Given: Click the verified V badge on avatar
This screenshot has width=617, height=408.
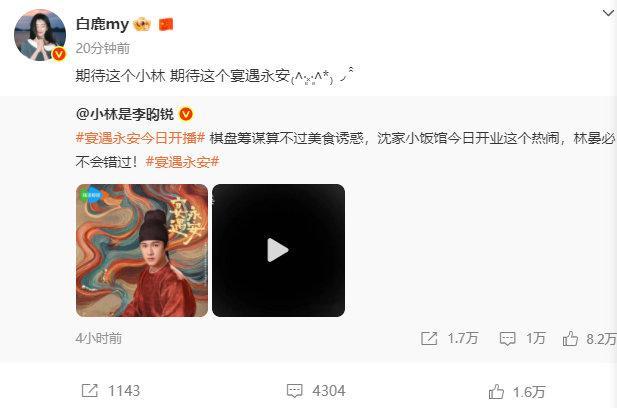Looking at the screenshot, I should [x=59, y=54].
